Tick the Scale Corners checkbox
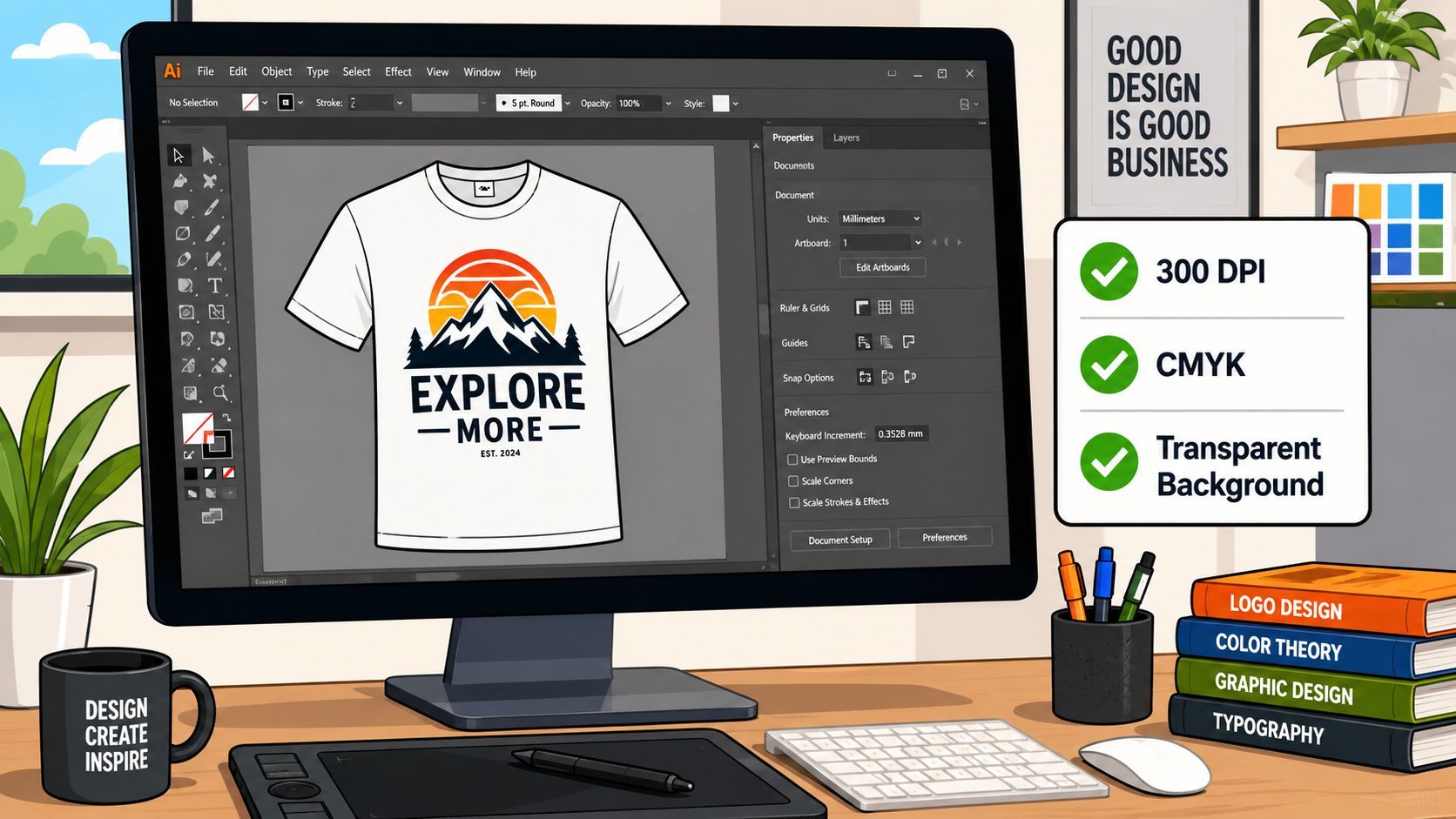 [x=793, y=481]
